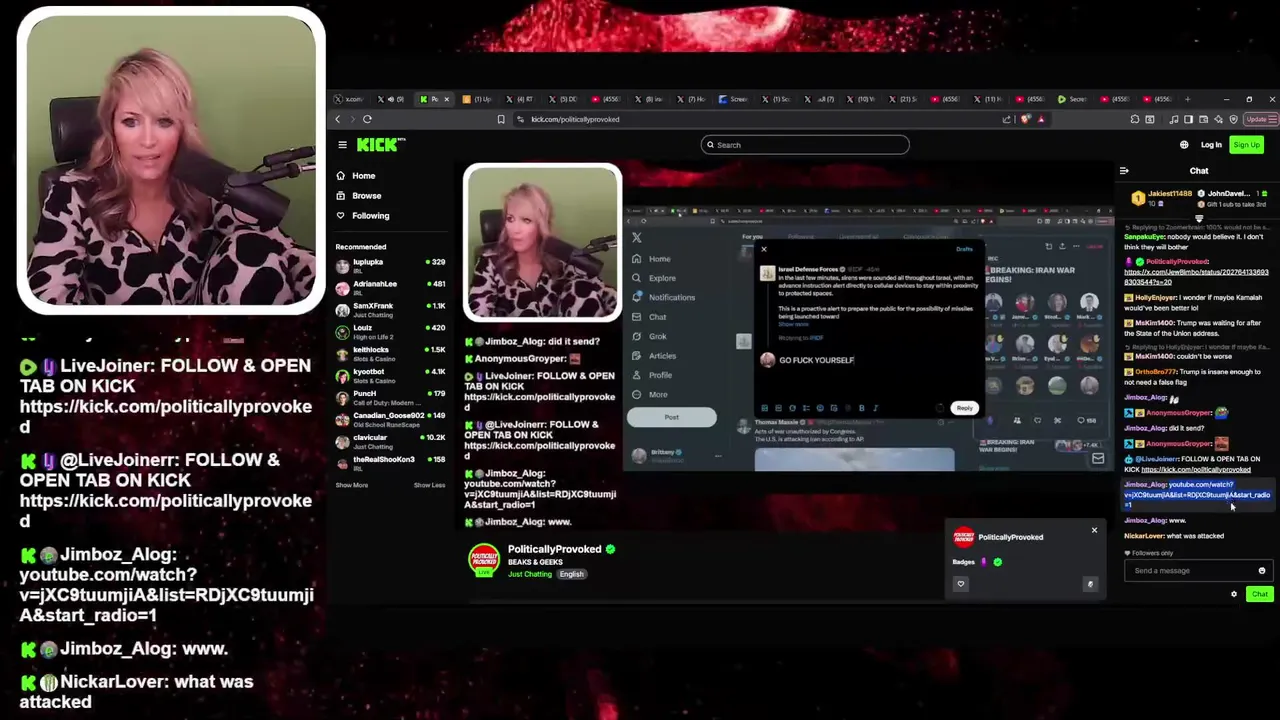Open recommended channel SamXFrank
Screen dimensions: 1280x720
390,309
